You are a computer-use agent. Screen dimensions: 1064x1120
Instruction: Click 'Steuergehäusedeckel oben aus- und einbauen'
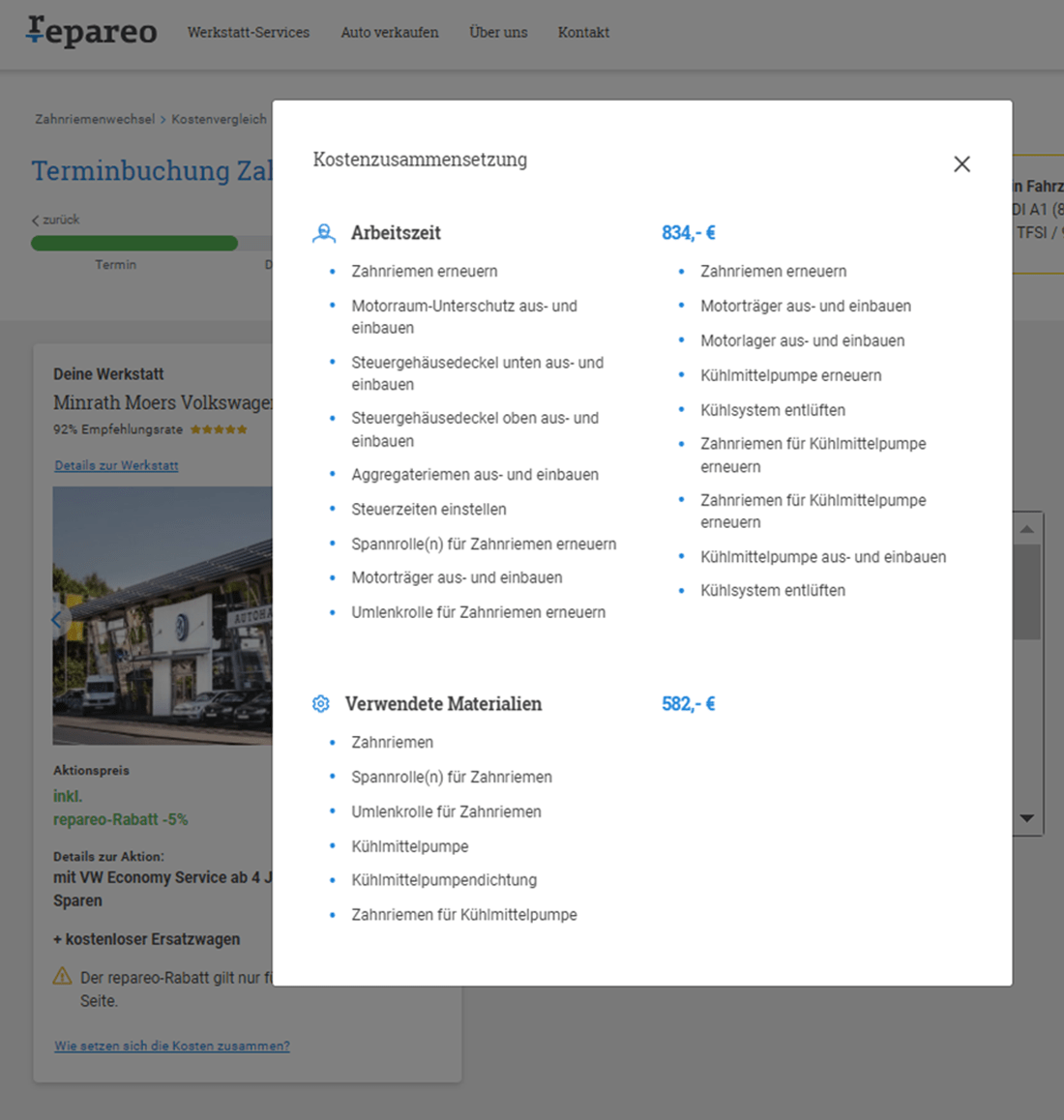point(475,429)
